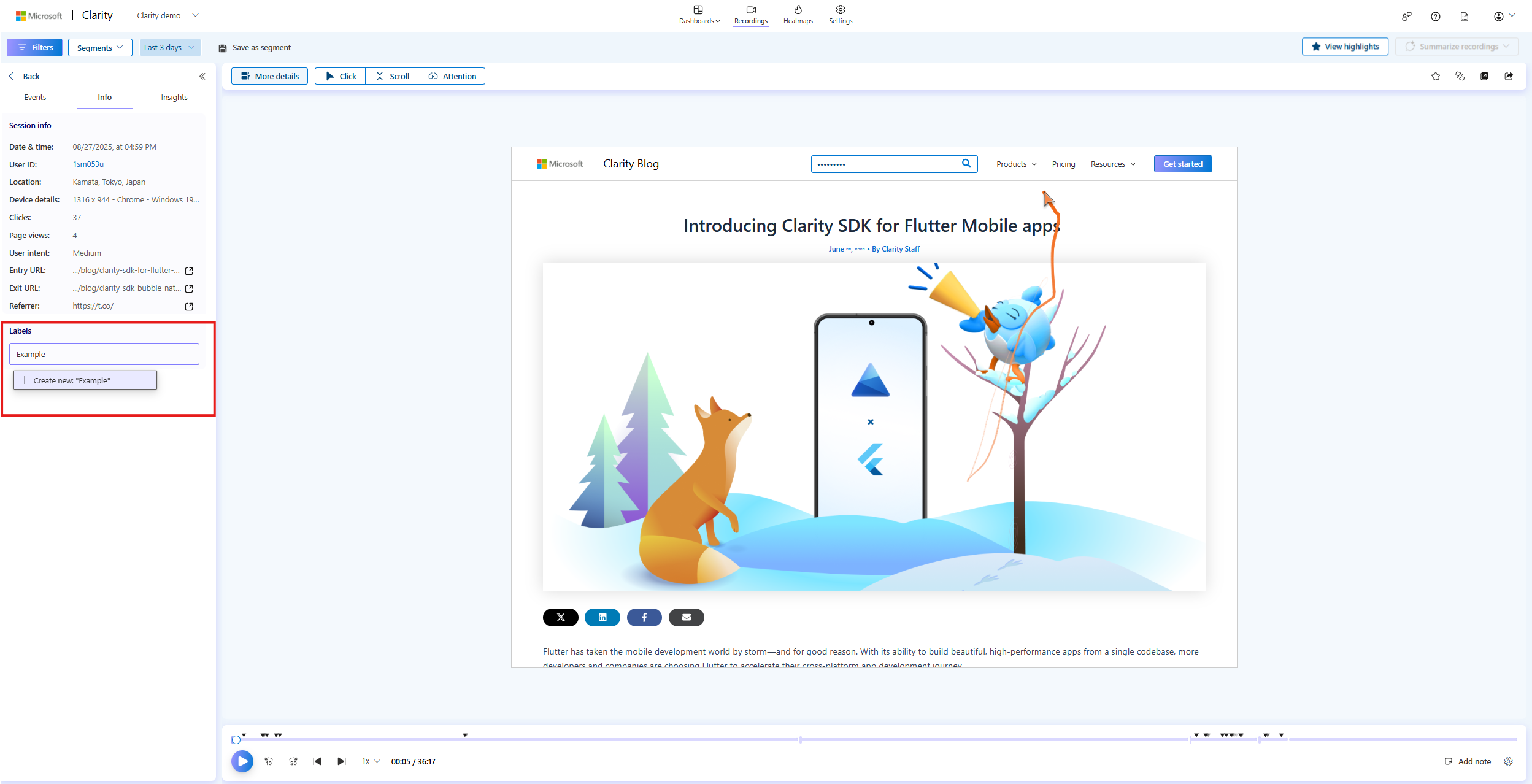View recording highlights
1532x784 pixels.
click(1345, 47)
